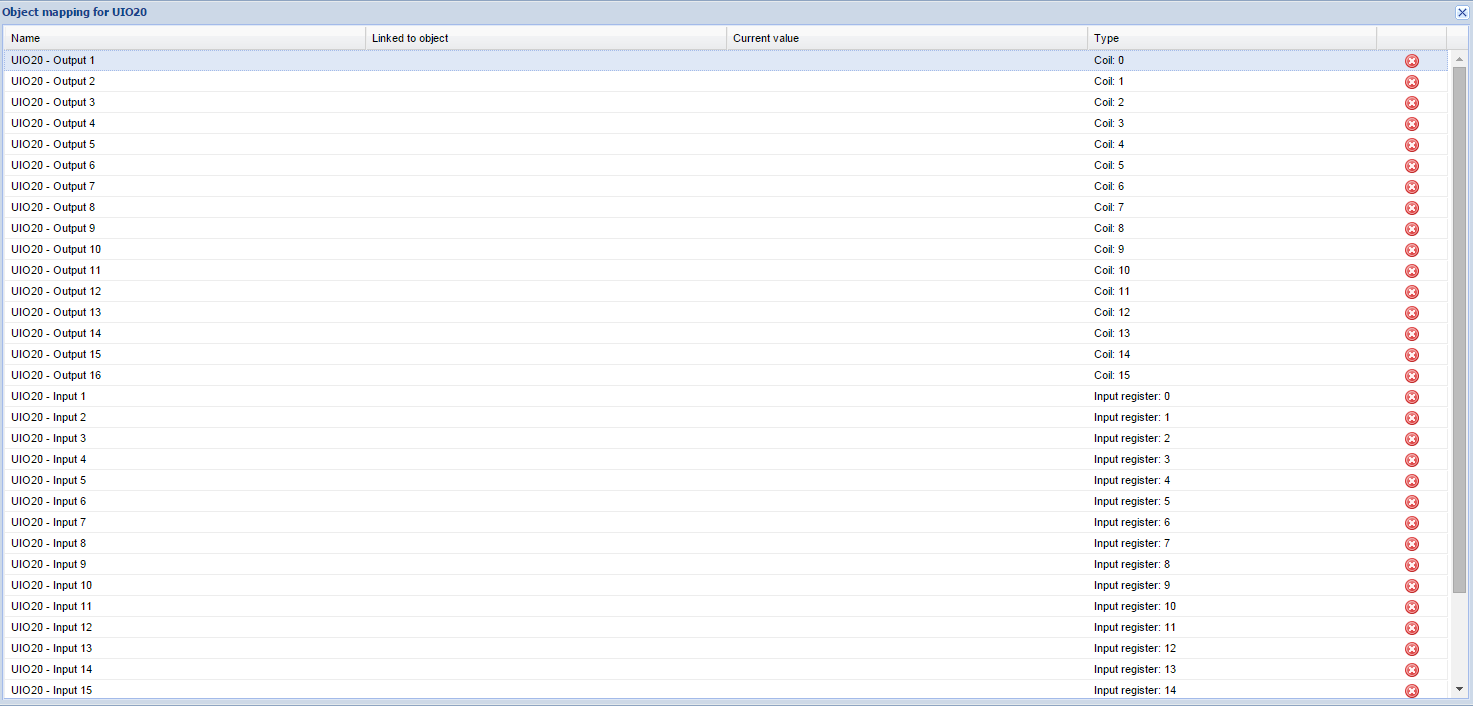Sort by Current value column header
The image size is (1473, 706).
tap(907, 38)
